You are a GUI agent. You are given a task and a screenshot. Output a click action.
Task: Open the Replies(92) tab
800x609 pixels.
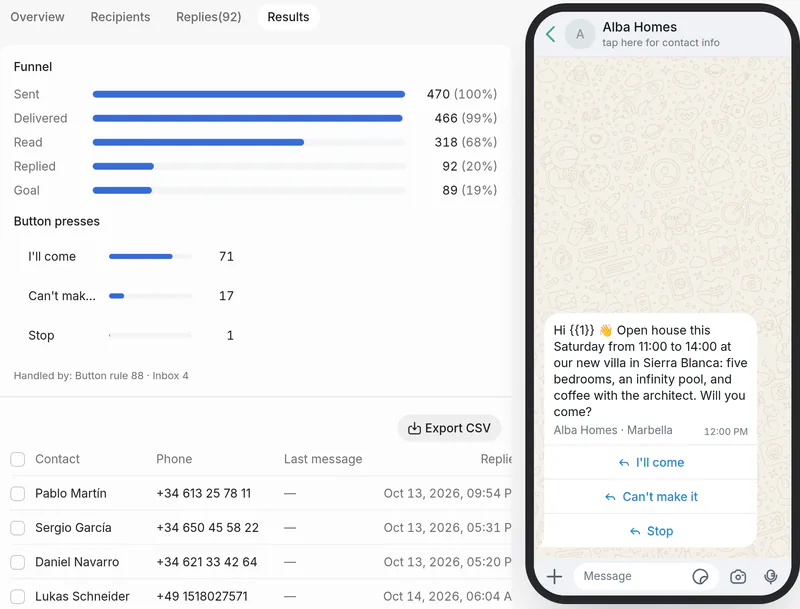(x=209, y=17)
